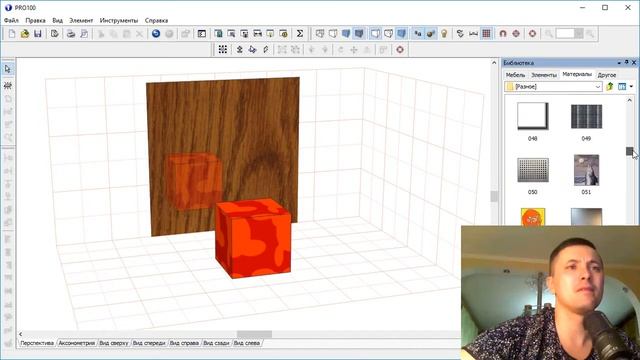Toggle shading cube display
The height and width of the screenshot is (360, 640).
pos(401,34)
